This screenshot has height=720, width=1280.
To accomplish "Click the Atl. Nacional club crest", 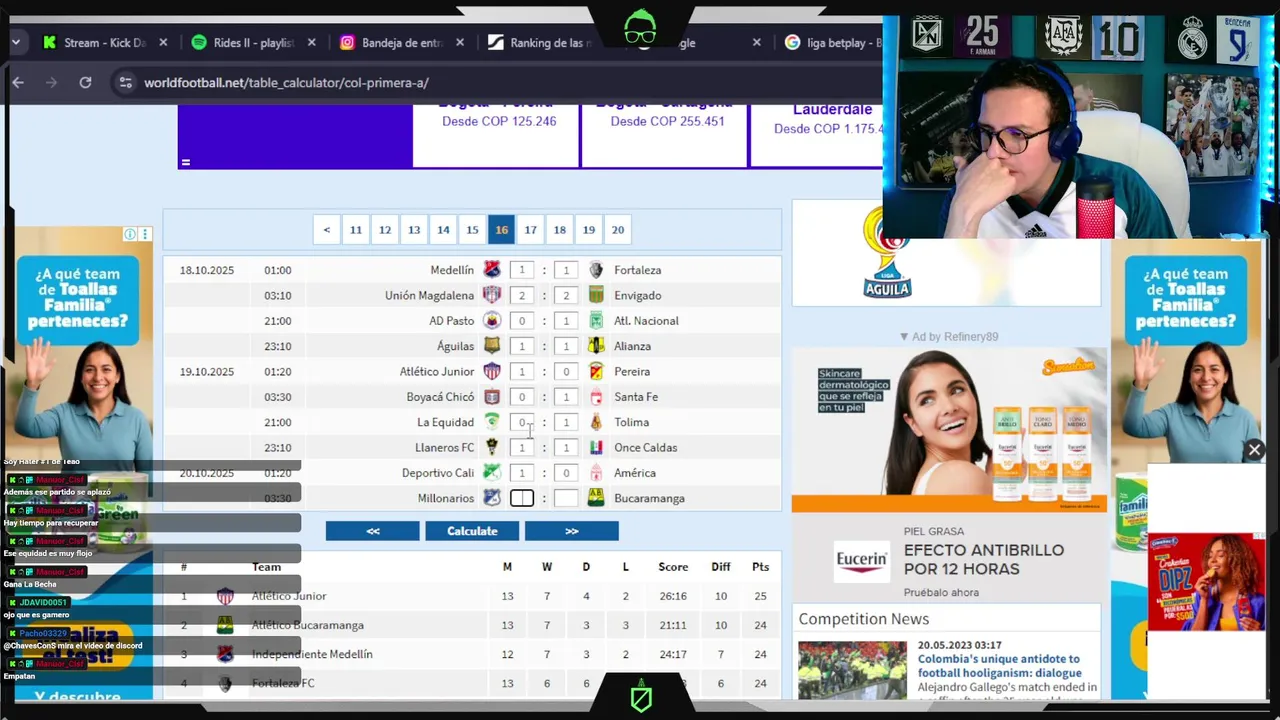I will point(596,321).
